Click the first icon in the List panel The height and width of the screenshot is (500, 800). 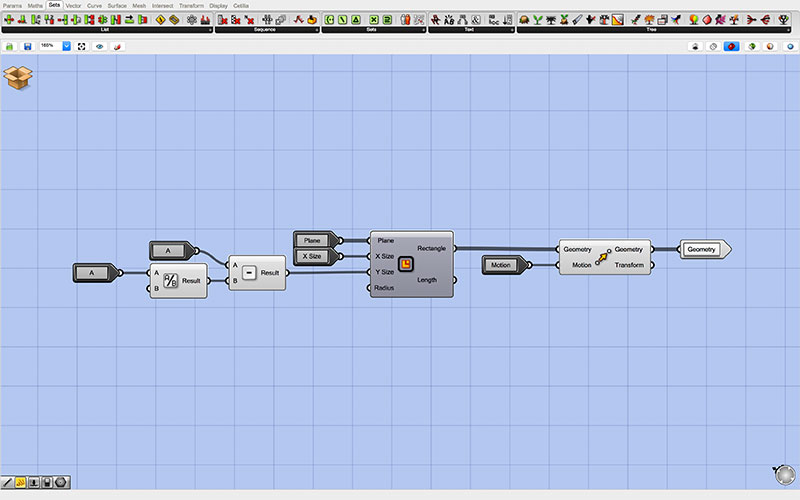pos(9,20)
